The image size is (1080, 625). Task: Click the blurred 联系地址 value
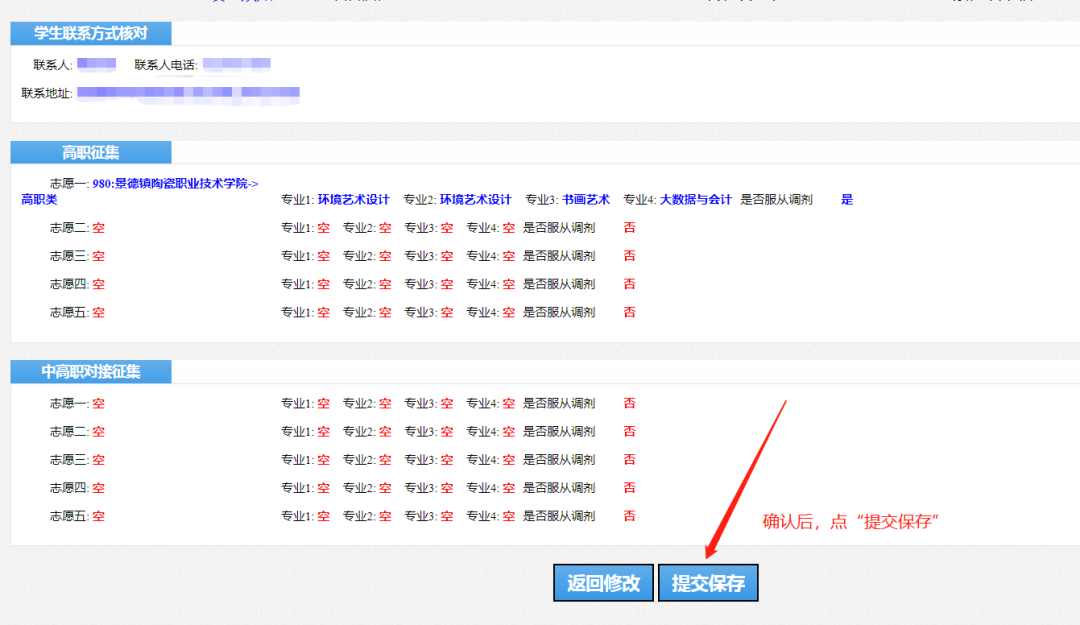188,93
